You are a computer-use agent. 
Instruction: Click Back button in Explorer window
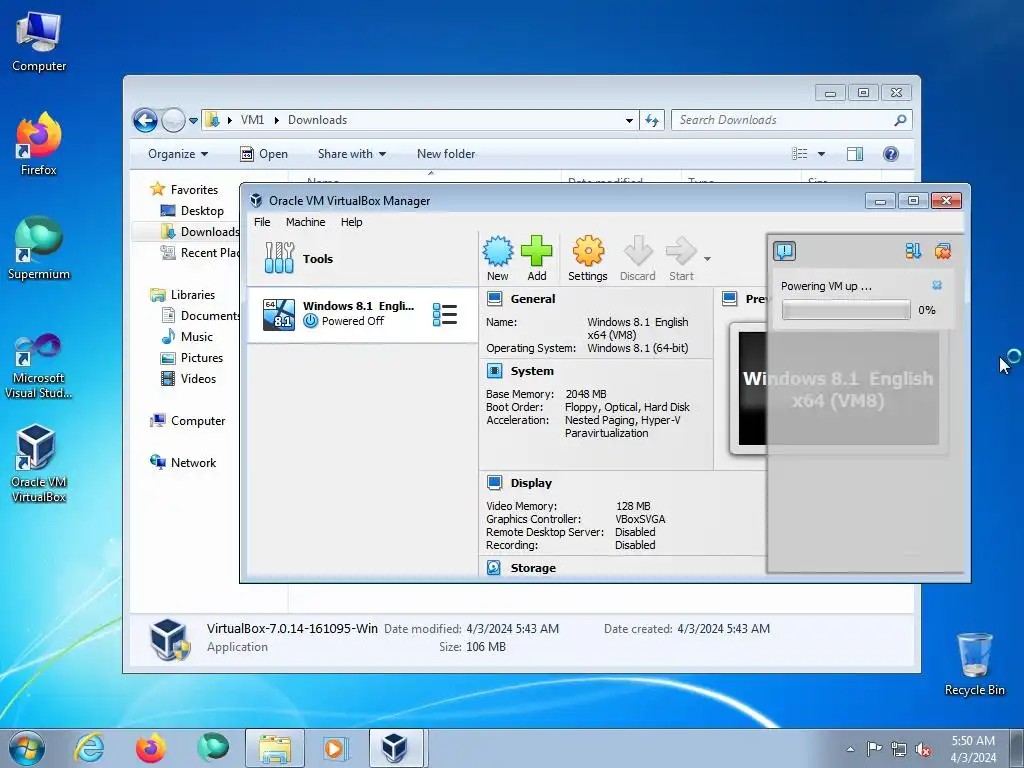[145, 120]
